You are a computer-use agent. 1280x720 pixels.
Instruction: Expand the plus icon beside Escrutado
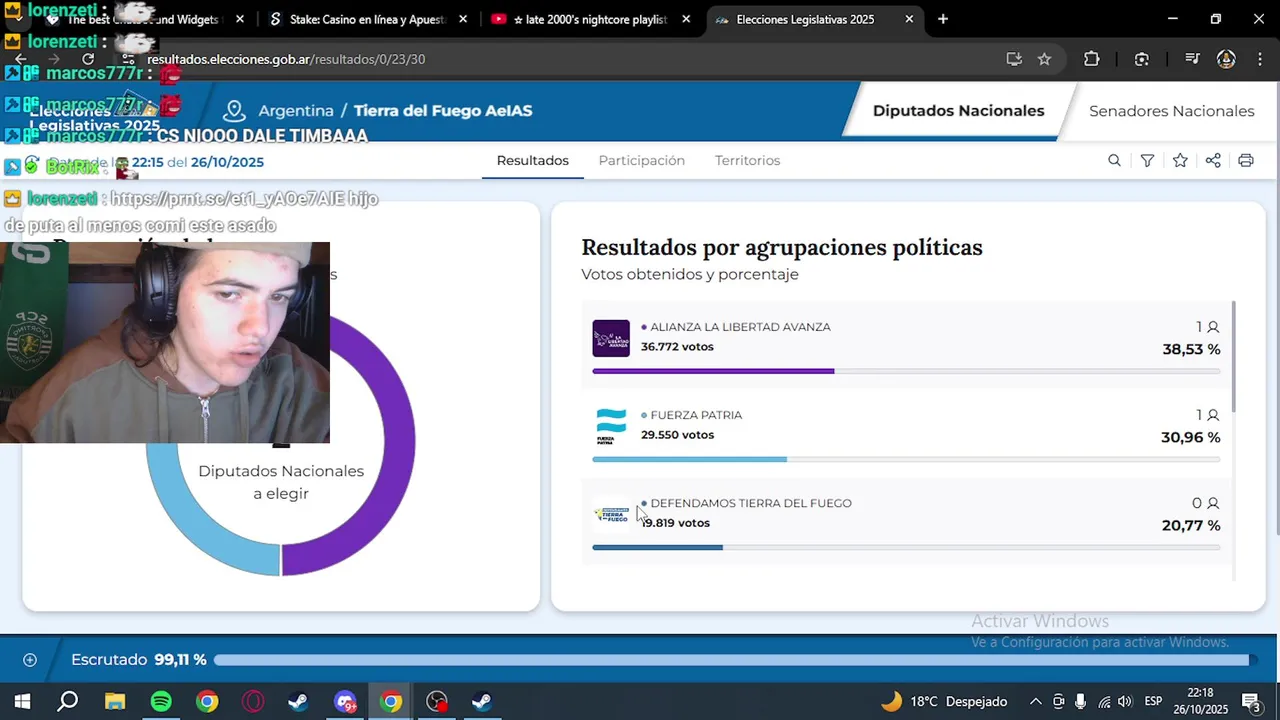[30, 660]
